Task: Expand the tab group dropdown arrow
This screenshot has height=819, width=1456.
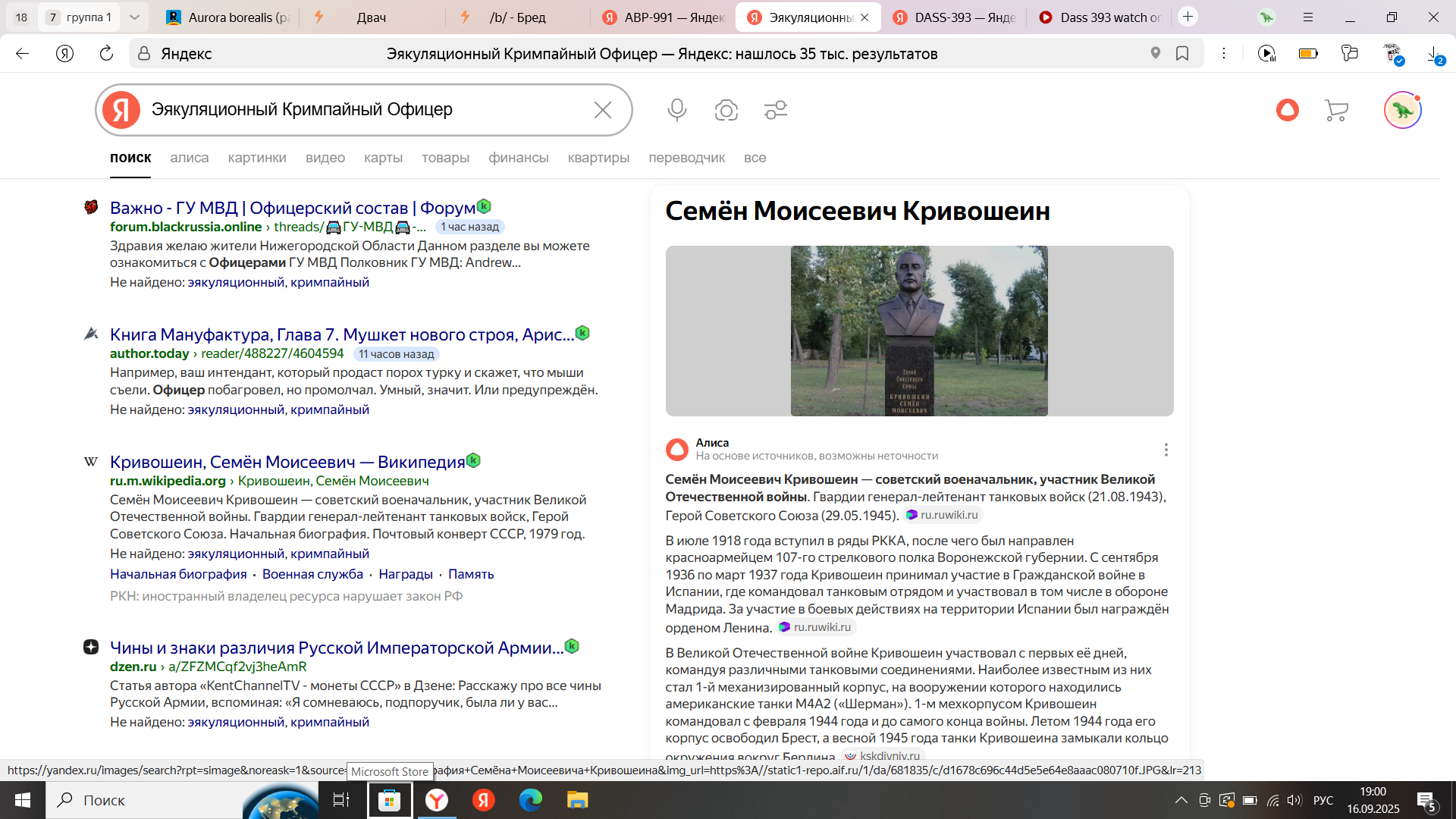Action: [134, 17]
